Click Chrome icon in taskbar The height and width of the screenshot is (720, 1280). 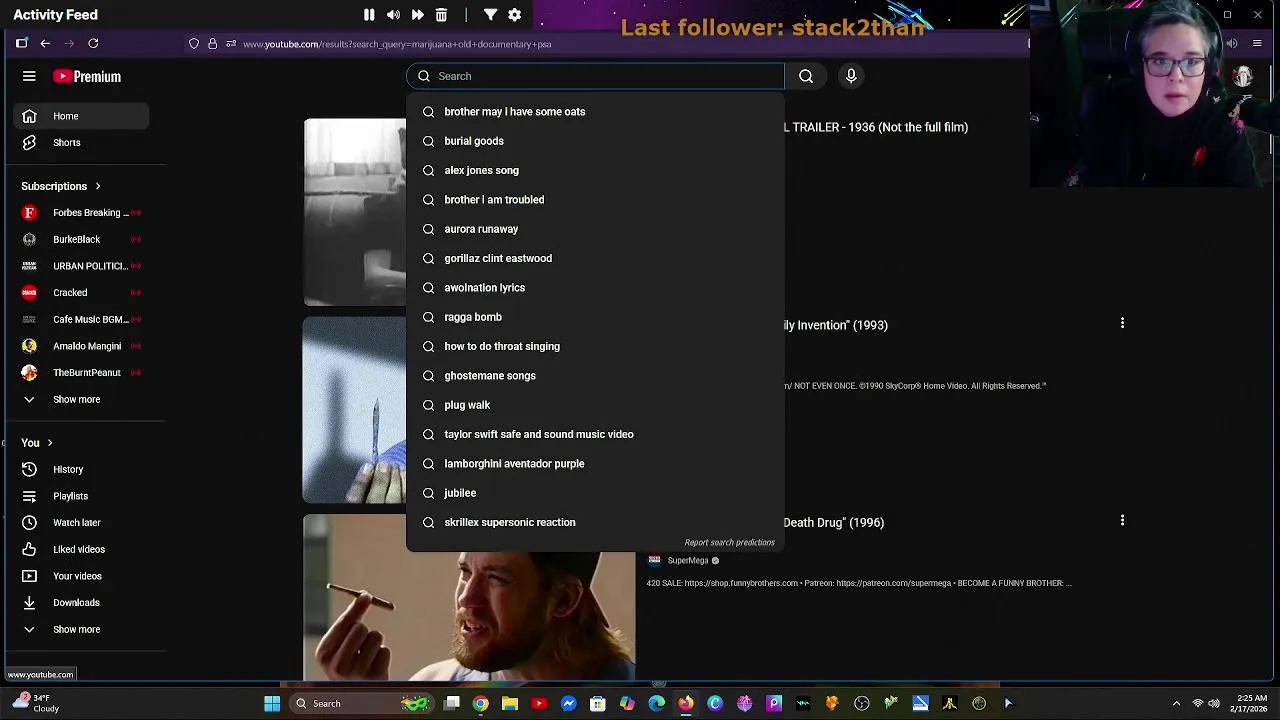pyautogui.click(x=481, y=704)
